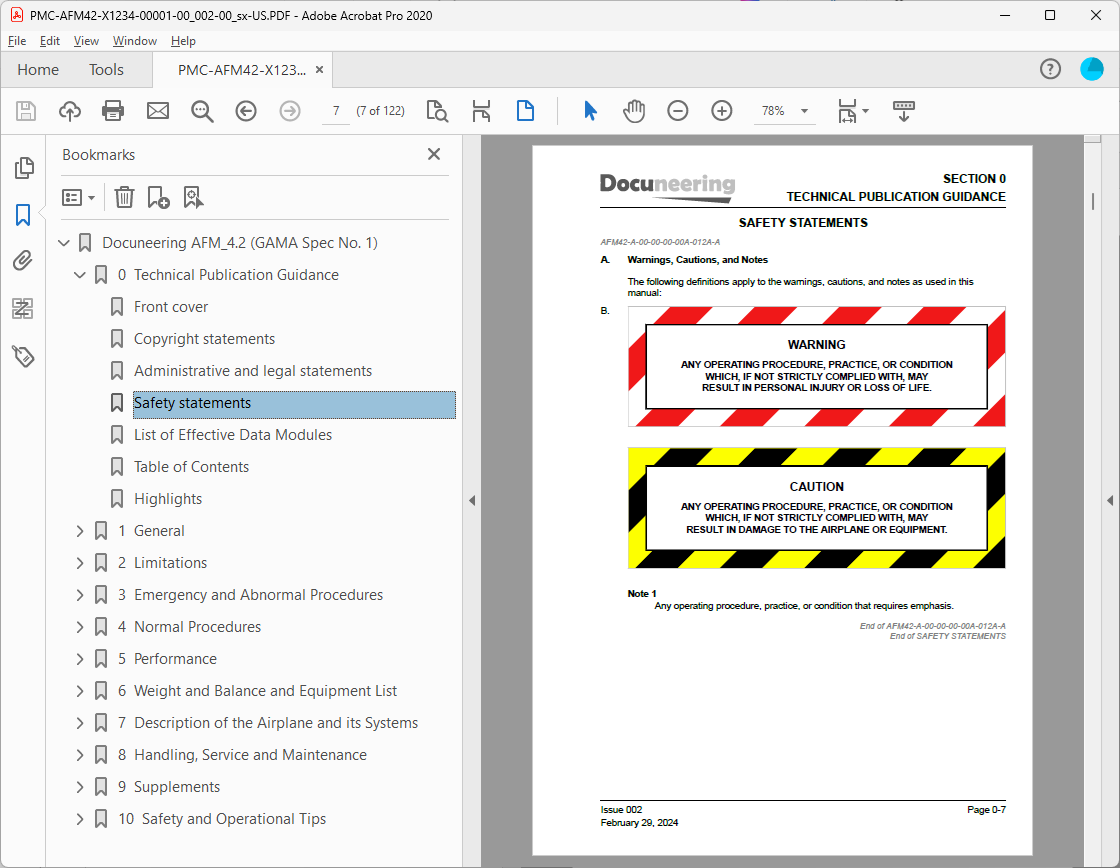Expand the 4 Normal Procedures bookmark

point(80,627)
